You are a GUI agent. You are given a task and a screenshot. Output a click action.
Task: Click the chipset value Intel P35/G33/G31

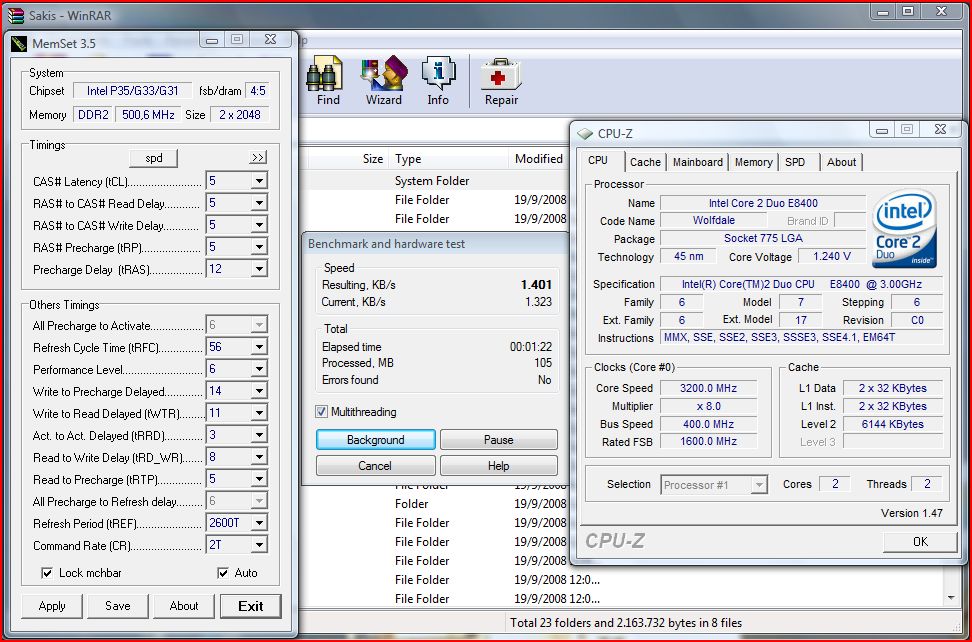pos(133,90)
